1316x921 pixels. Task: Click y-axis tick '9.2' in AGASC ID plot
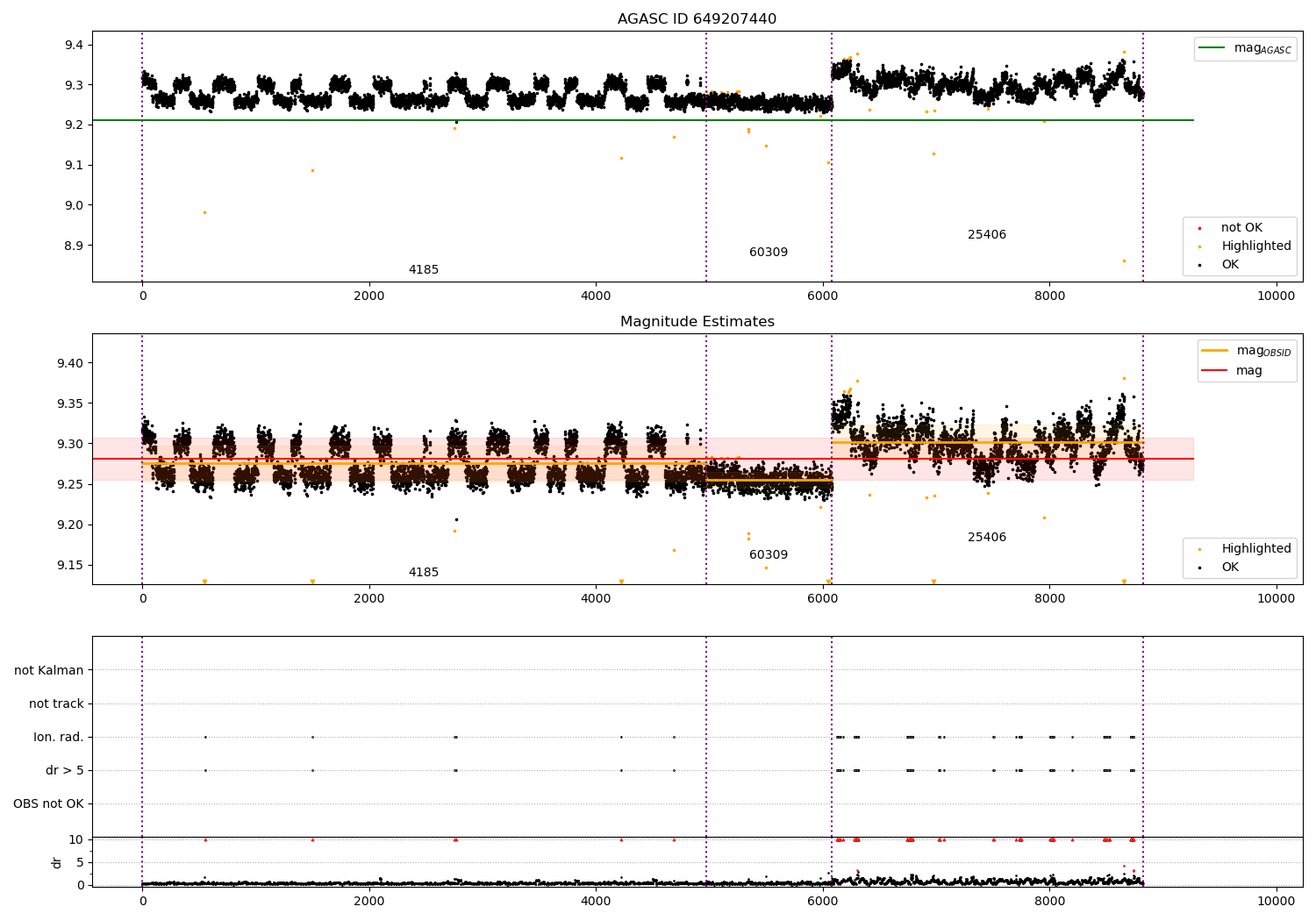pos(75,125)
